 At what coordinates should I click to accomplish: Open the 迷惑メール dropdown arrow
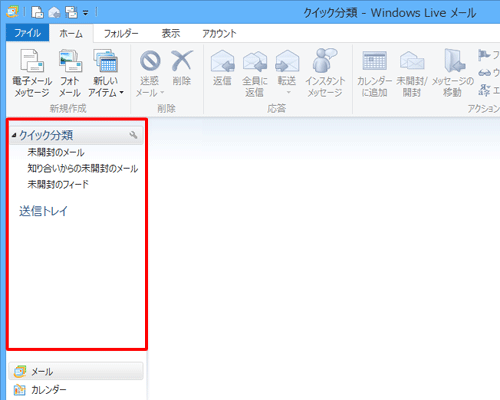tap(162, 92)
